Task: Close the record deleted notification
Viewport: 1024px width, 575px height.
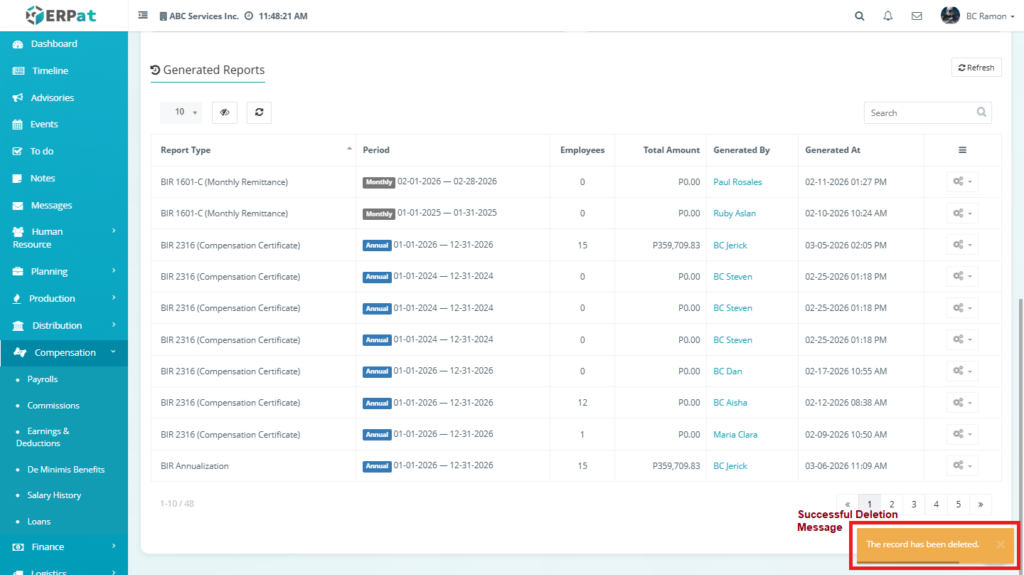Action: click(1000, 544)
